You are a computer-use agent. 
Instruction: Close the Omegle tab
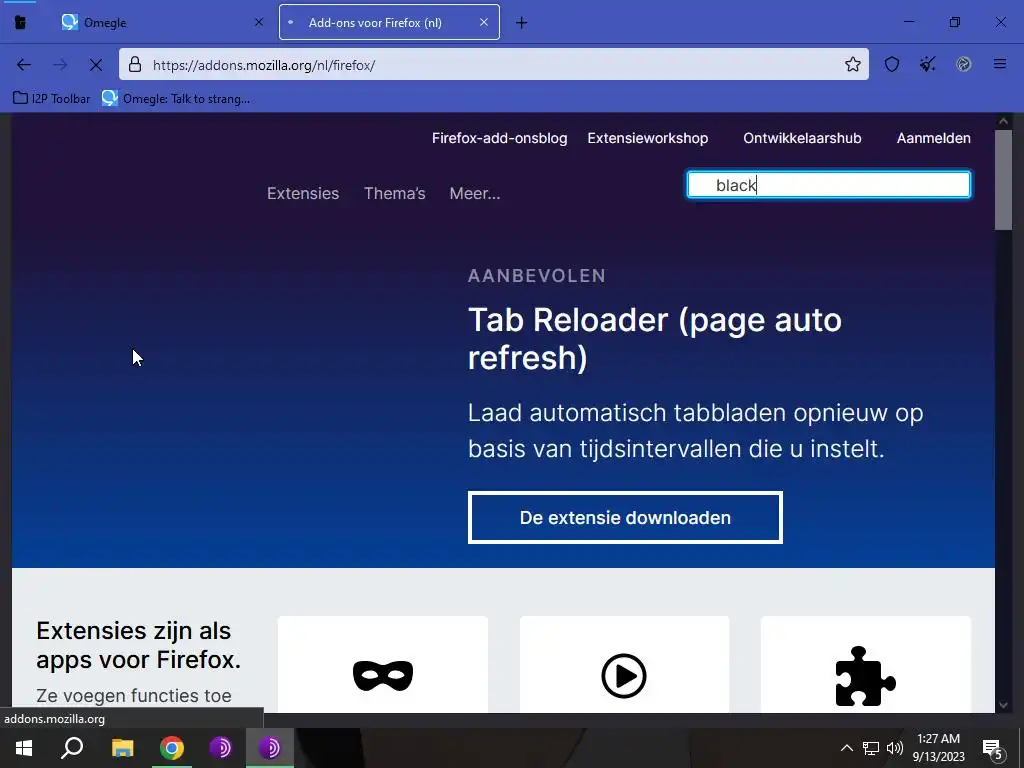pos(259,22)
